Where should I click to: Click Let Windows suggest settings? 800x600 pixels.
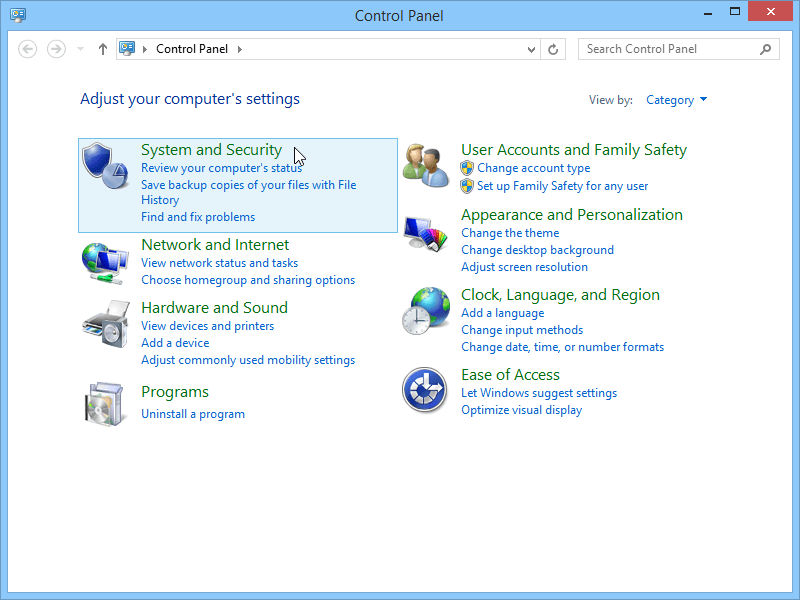coord(539,393)
